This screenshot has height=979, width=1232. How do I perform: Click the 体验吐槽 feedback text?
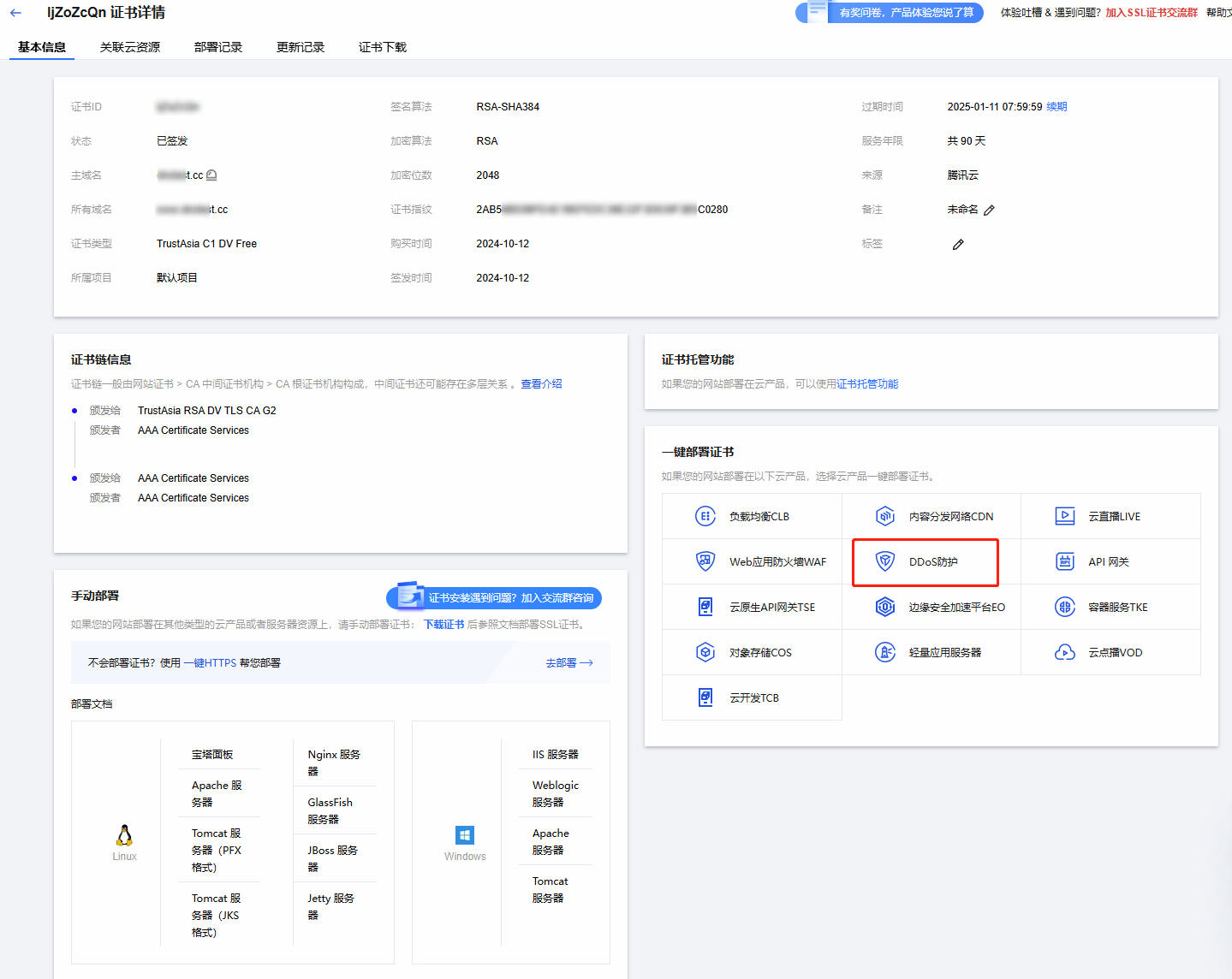pos(1021,13)
